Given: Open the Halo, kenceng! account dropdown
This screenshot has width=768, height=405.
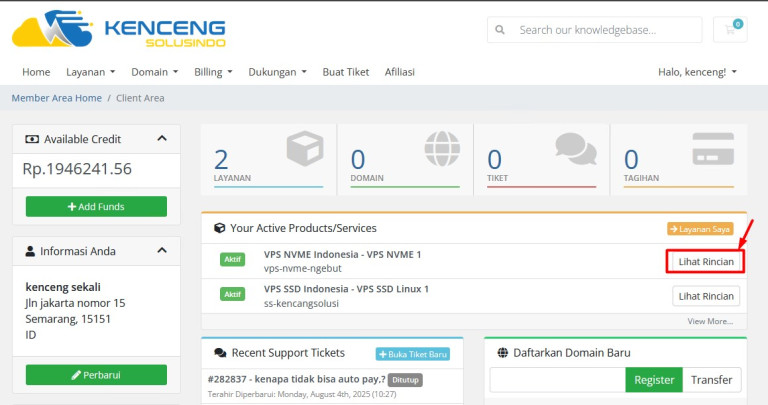Looking at the screenshot, I should point(697,72).
